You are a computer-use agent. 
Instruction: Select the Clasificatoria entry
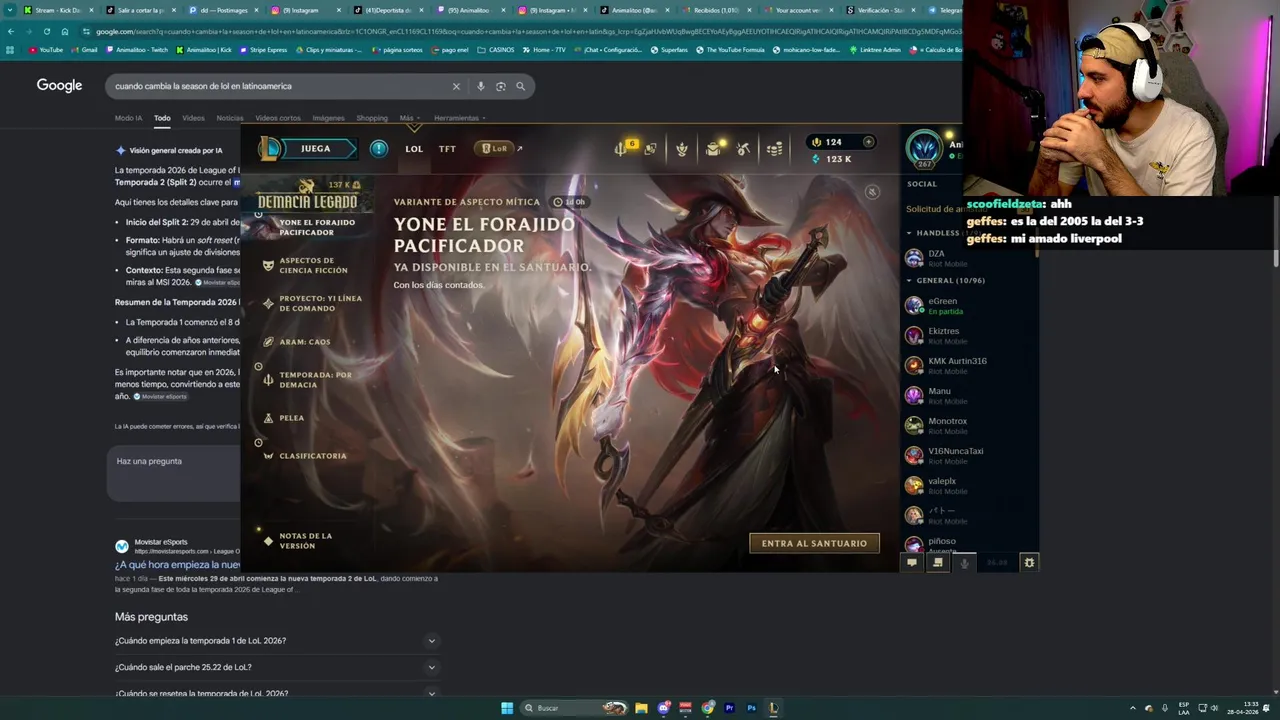point(305,456)
